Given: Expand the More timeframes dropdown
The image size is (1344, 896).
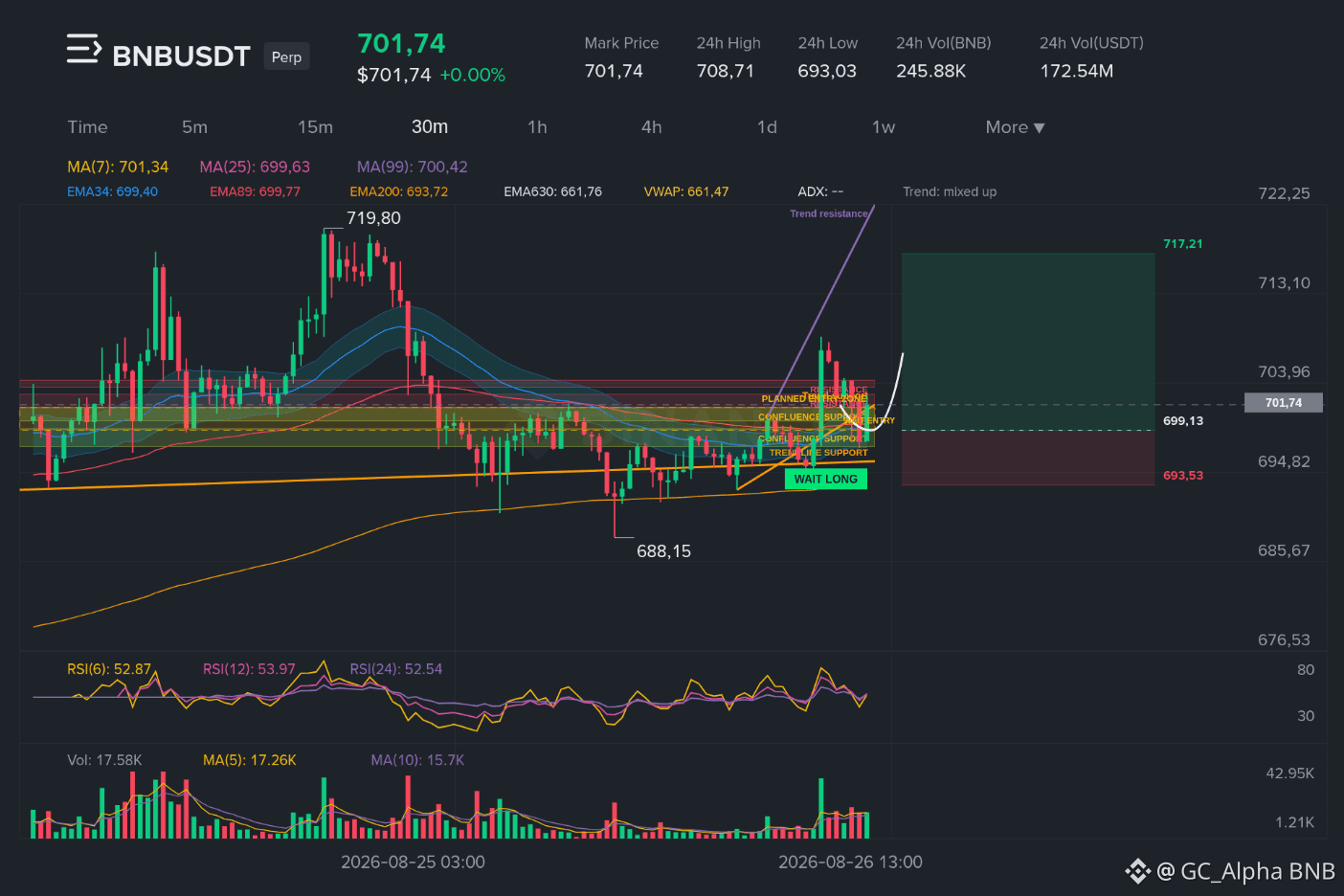Looking at the screenshot, I should coord(1015,127).
